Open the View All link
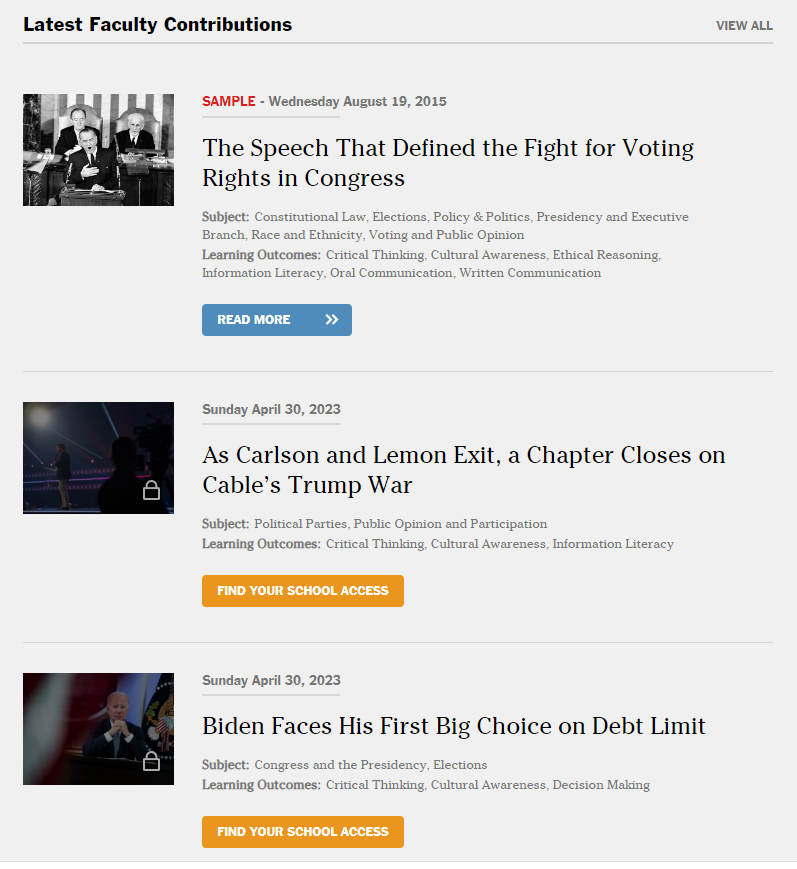The width and height of the screenshot is (797, 869). [x=744, y=25]
